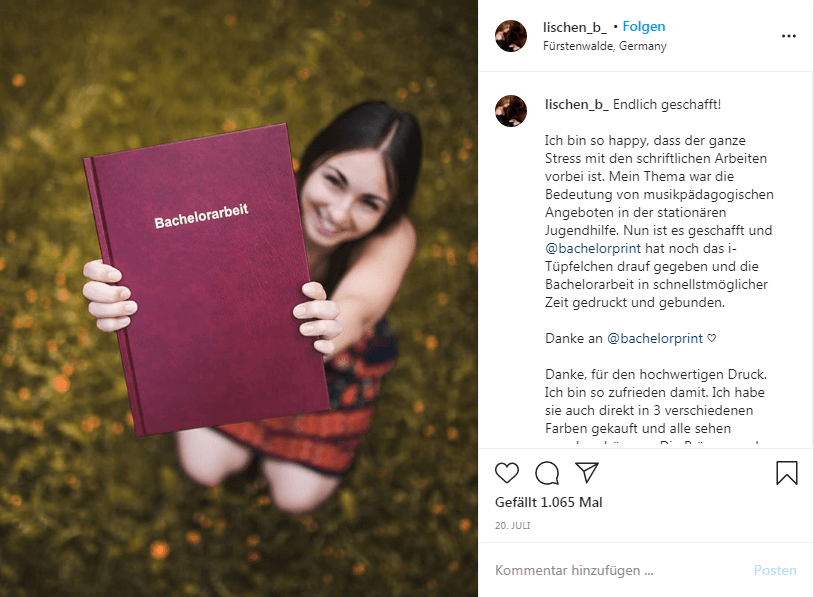Submit comment with the Posten button
This screenshot has width=814, height=597.
tap(775, 570)
